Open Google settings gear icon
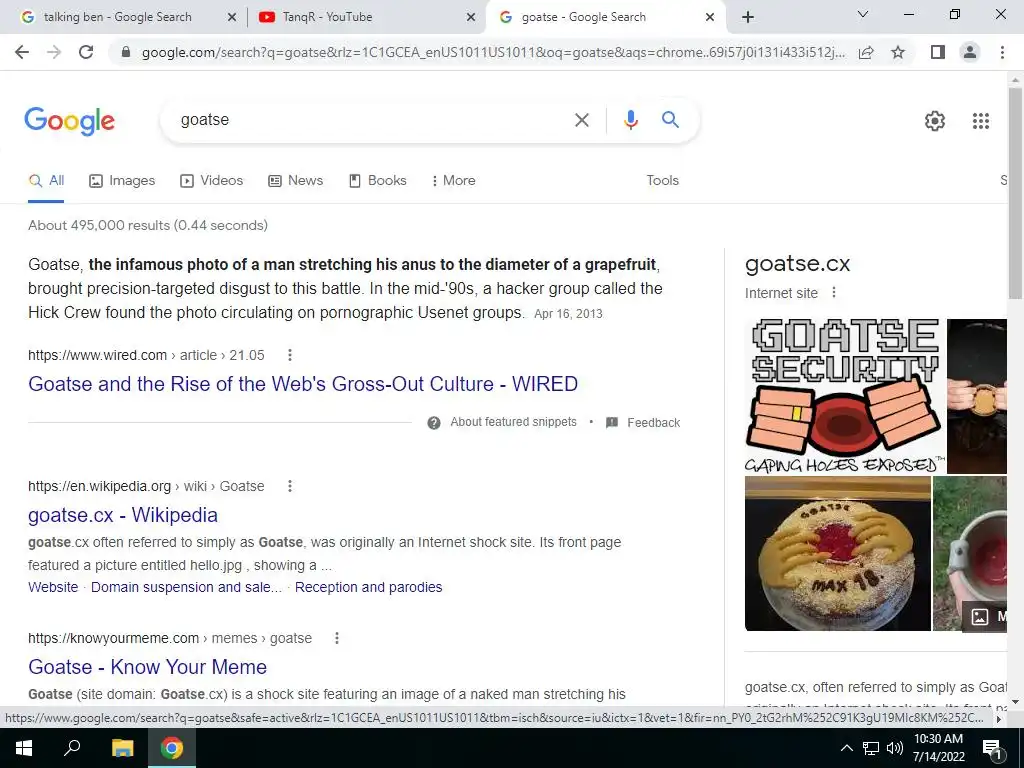 (x=935, y=121)
